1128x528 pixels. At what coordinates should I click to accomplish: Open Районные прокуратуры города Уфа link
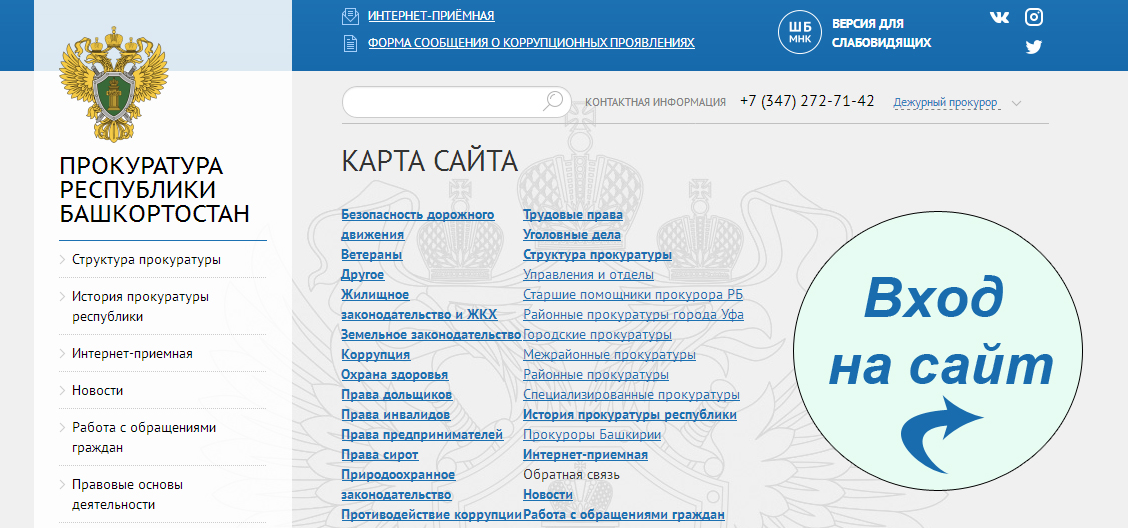(633, 315)
